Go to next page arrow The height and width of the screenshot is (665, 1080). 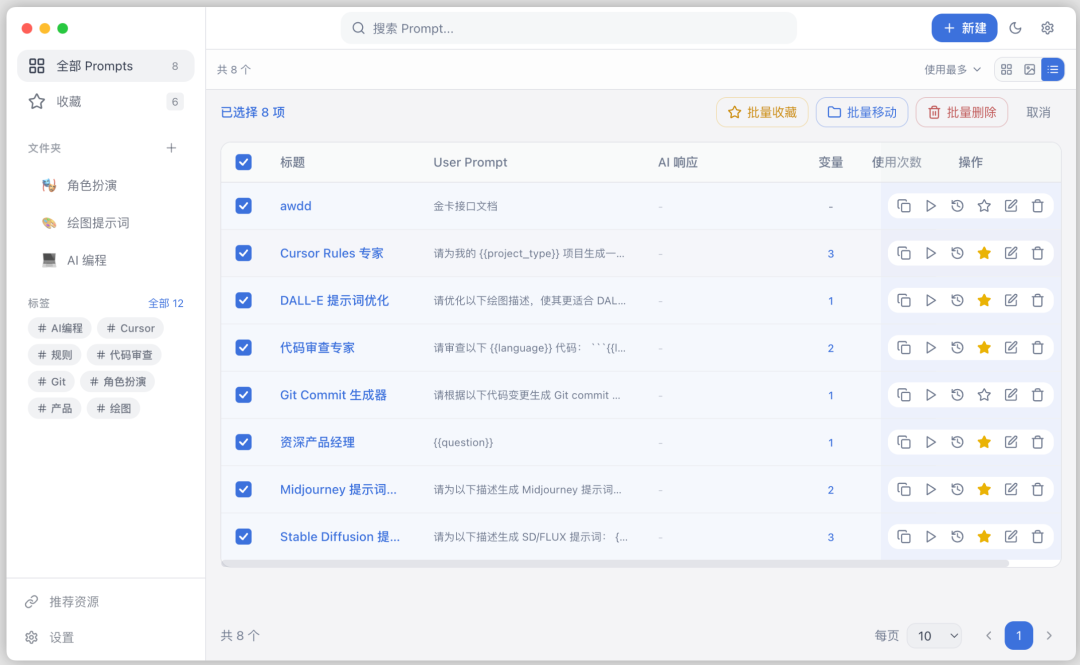1049,635
